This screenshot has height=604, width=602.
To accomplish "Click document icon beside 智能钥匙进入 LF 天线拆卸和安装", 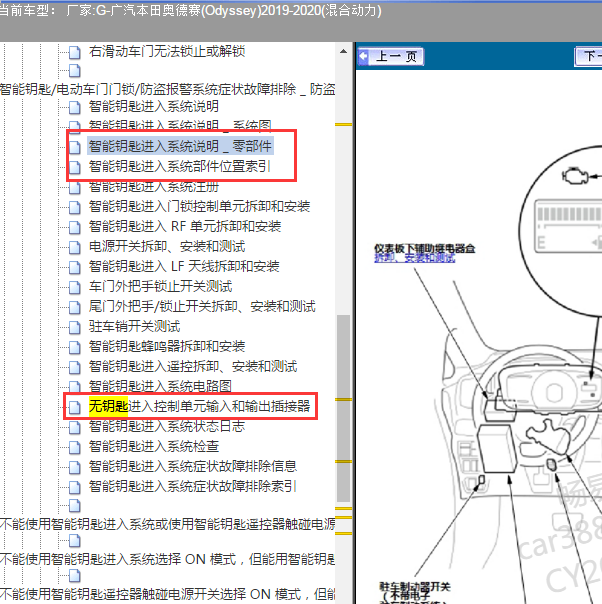I will [x=75, y=267].
